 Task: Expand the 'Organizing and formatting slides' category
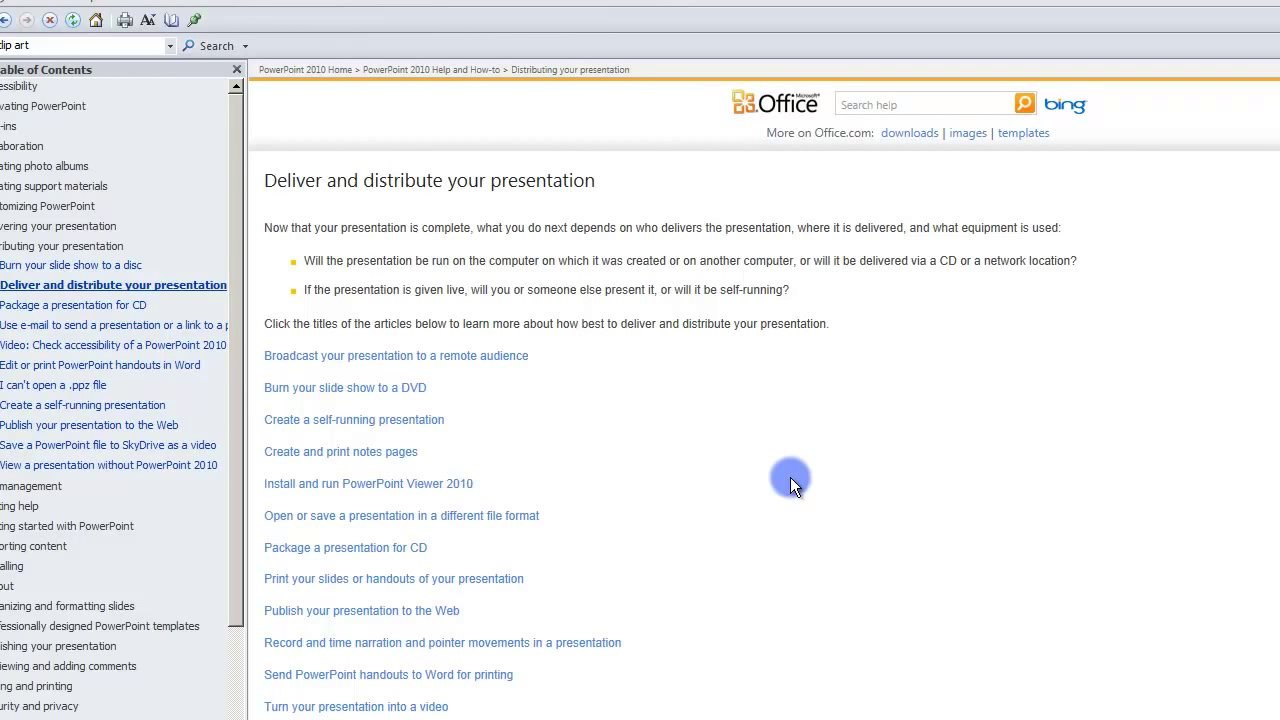[x=67, y=606]
